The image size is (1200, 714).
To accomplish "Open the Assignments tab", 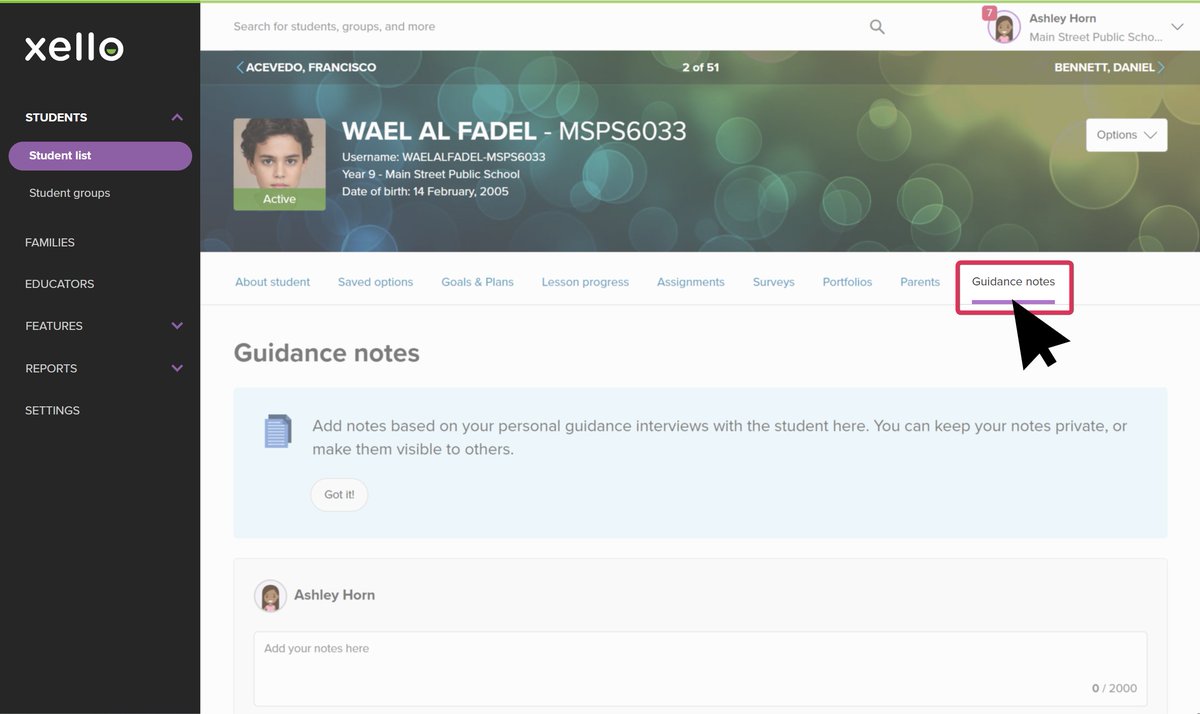I will coord(690,282).
